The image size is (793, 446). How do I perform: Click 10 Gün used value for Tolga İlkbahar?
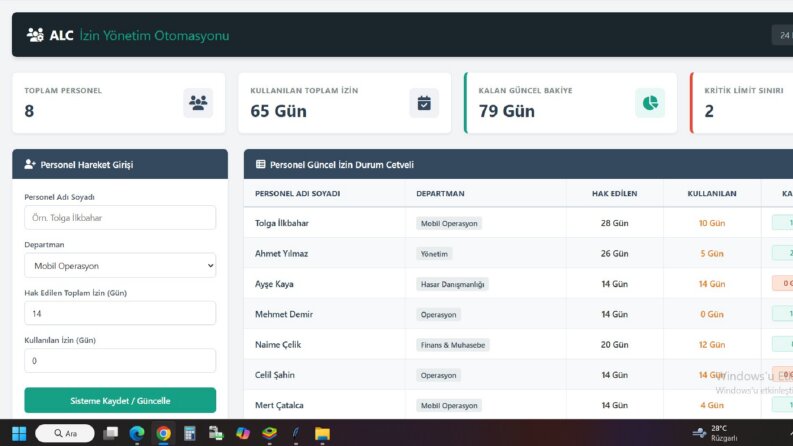712,223
